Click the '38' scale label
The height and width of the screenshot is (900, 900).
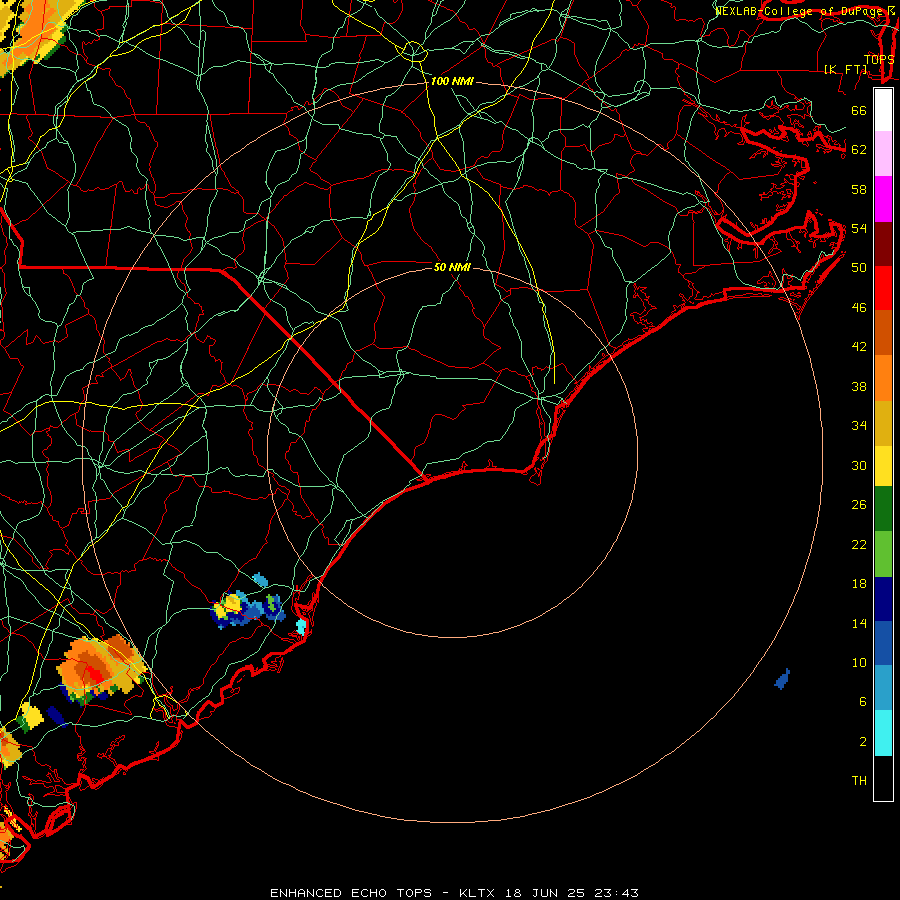(x=859, y=387)
